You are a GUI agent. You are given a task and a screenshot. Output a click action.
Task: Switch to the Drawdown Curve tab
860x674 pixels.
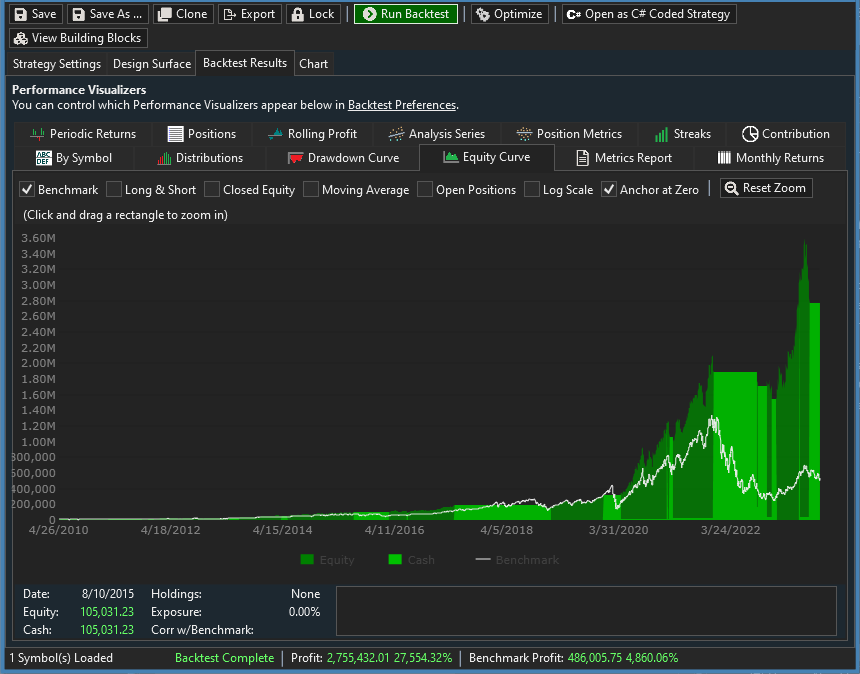pyautogui.click(x=343, y=158)
